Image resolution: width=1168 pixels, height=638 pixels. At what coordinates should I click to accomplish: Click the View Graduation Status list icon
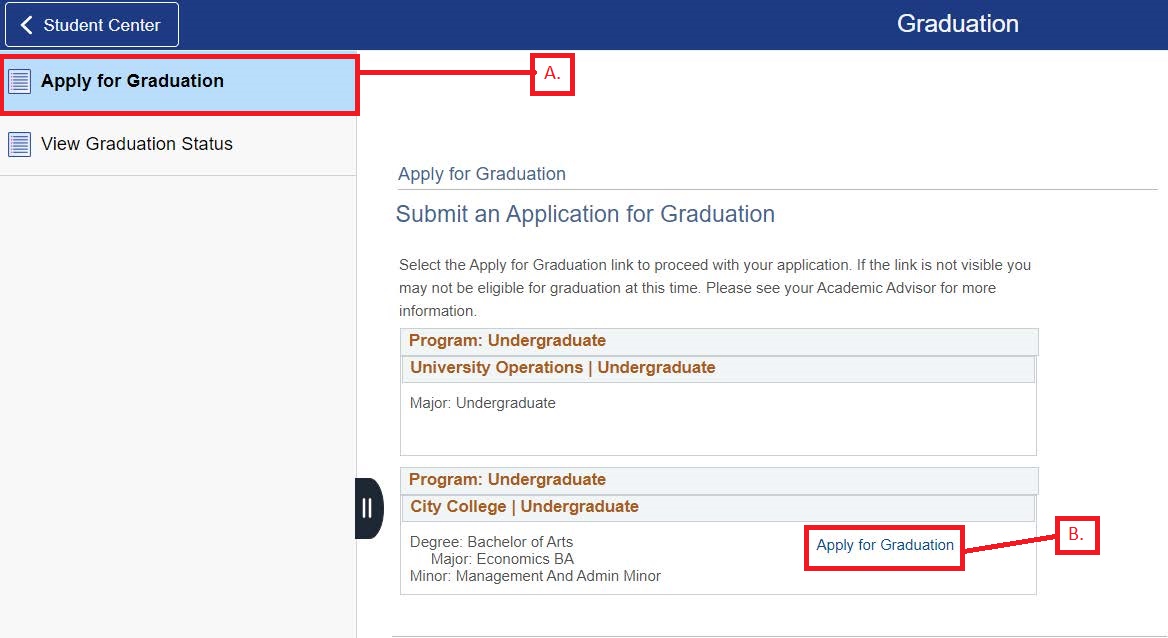tap(21, 143)
